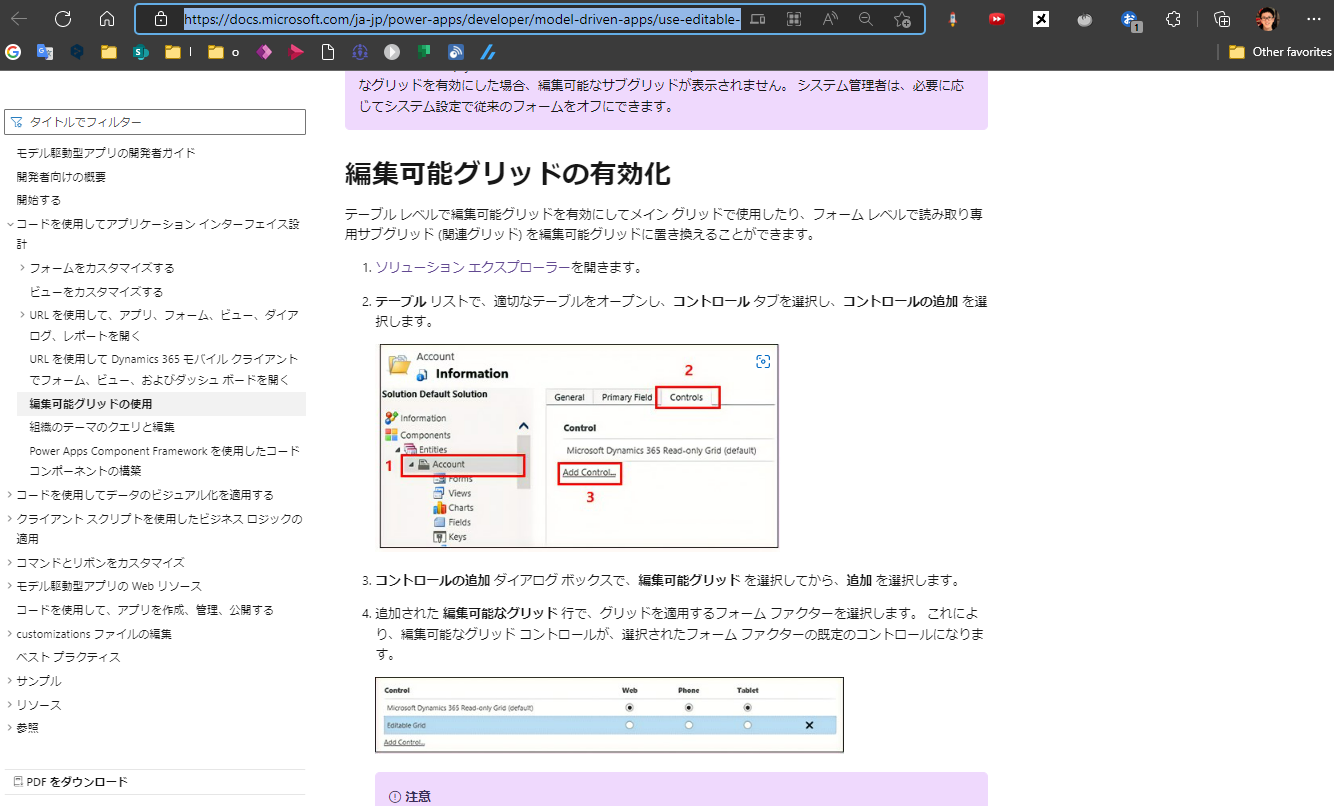Expand the サンプル node

point(10,681)
